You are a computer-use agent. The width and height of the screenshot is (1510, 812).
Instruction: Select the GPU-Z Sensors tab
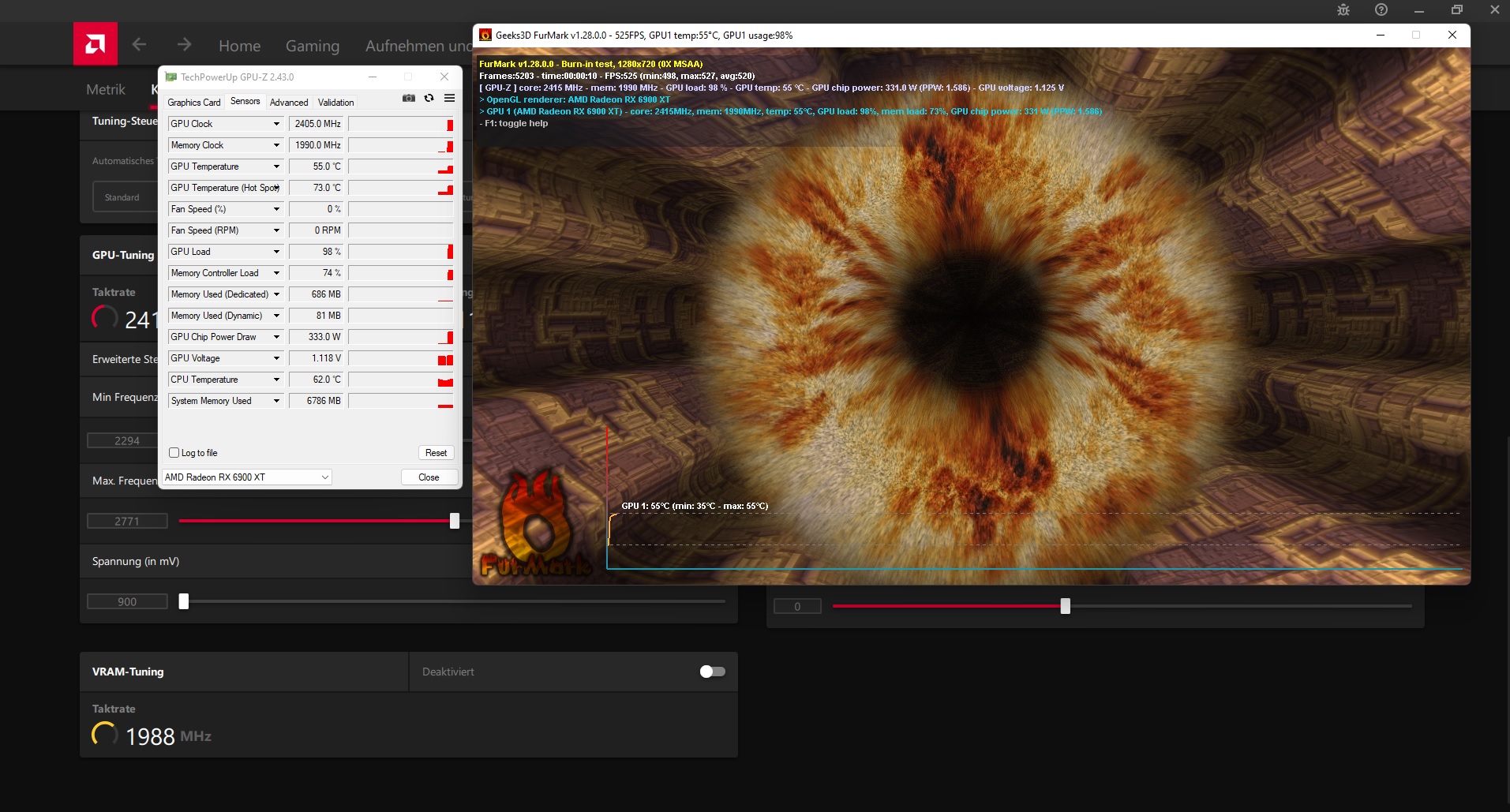(x=245, y=102)
